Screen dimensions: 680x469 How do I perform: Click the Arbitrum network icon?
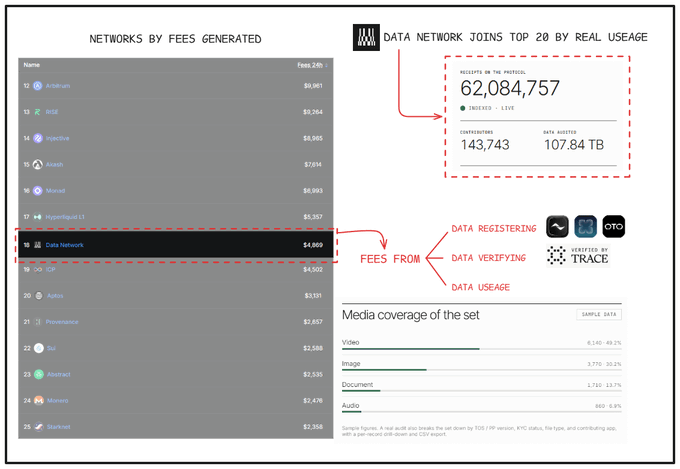tap(38, 86)
